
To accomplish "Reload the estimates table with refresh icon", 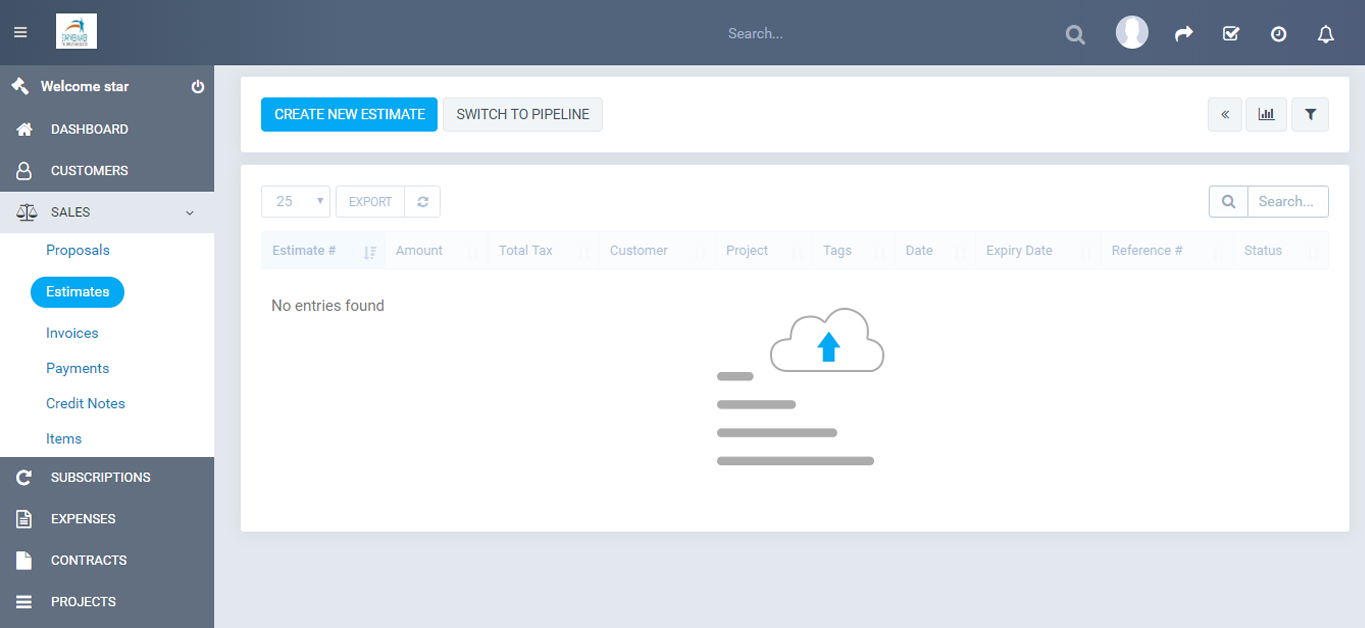I will [x=423, y=202].
